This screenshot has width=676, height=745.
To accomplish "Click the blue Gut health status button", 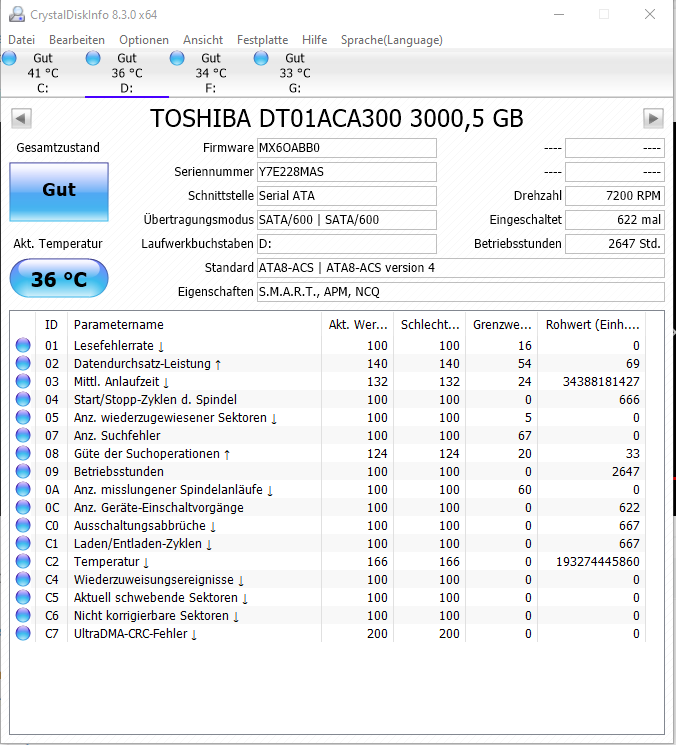I will (59, 191).
